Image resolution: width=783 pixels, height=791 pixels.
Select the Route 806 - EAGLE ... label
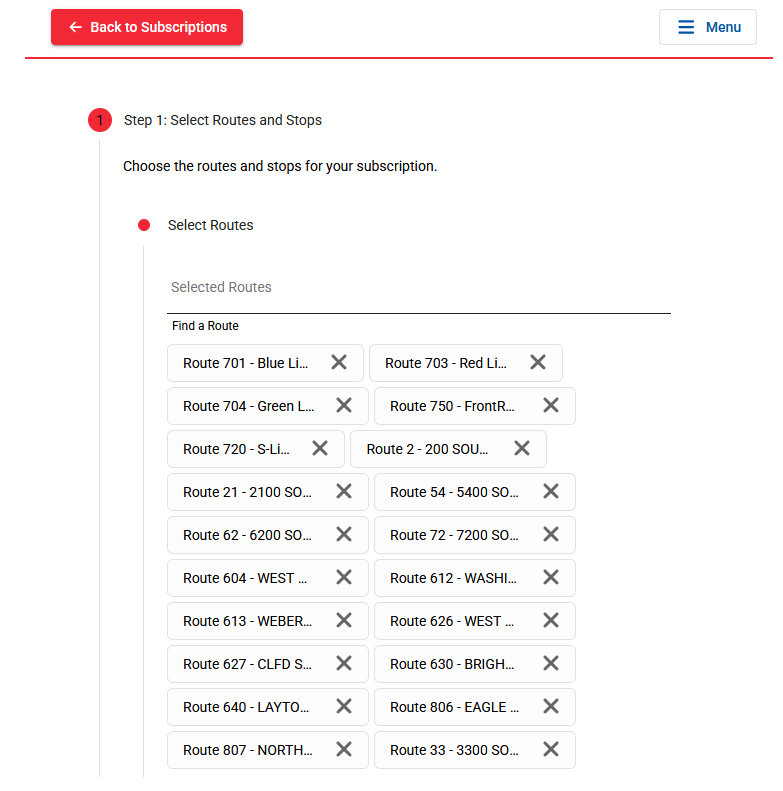(x=455, y=707)
